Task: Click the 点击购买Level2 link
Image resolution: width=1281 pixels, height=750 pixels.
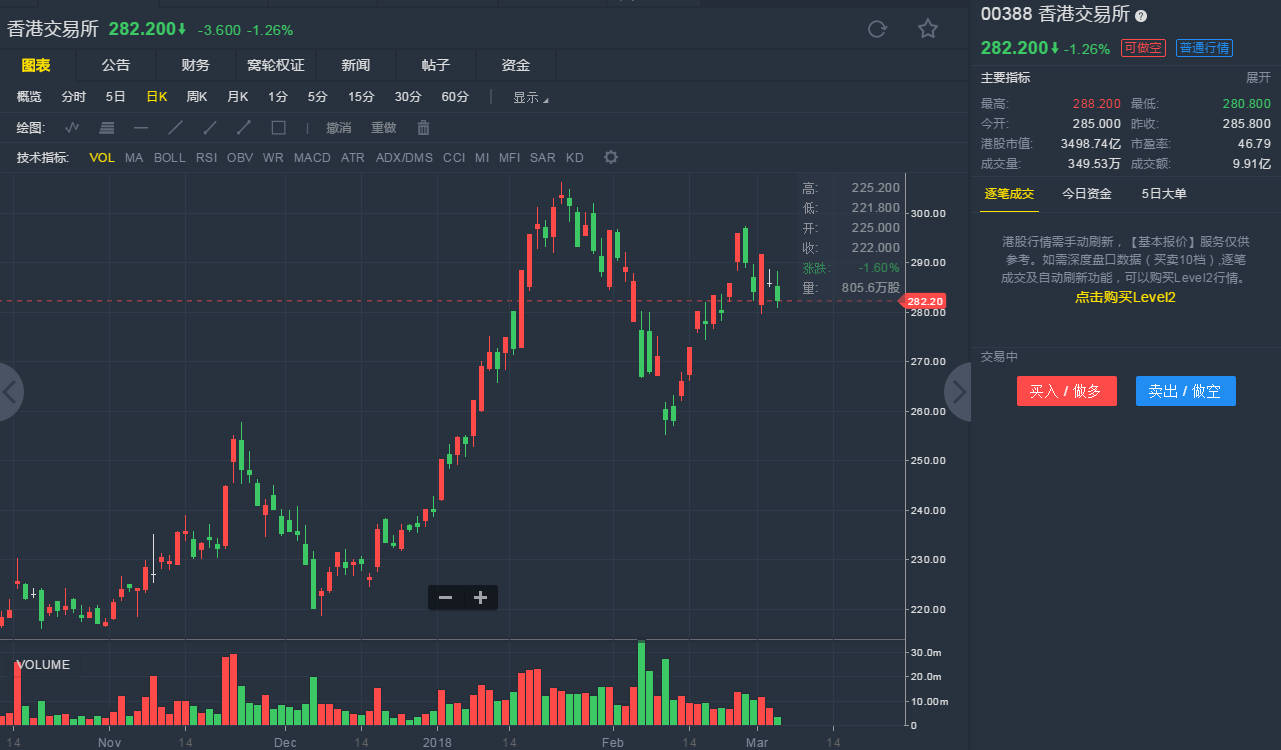Action: [x=1125, y=297]
